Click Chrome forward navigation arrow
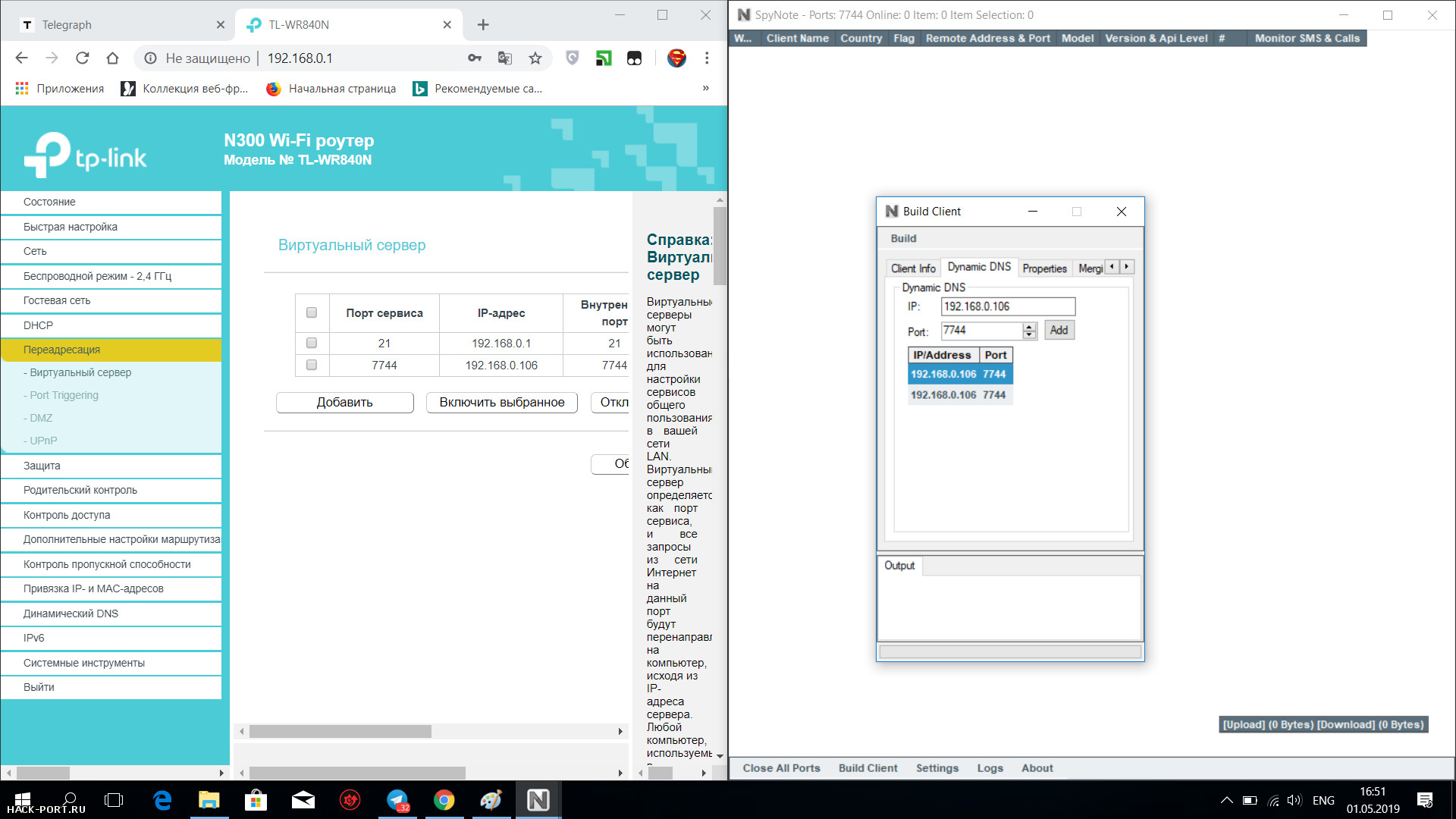The height and width of the screenshot is (819, 1456). click(x=52, y=58)
